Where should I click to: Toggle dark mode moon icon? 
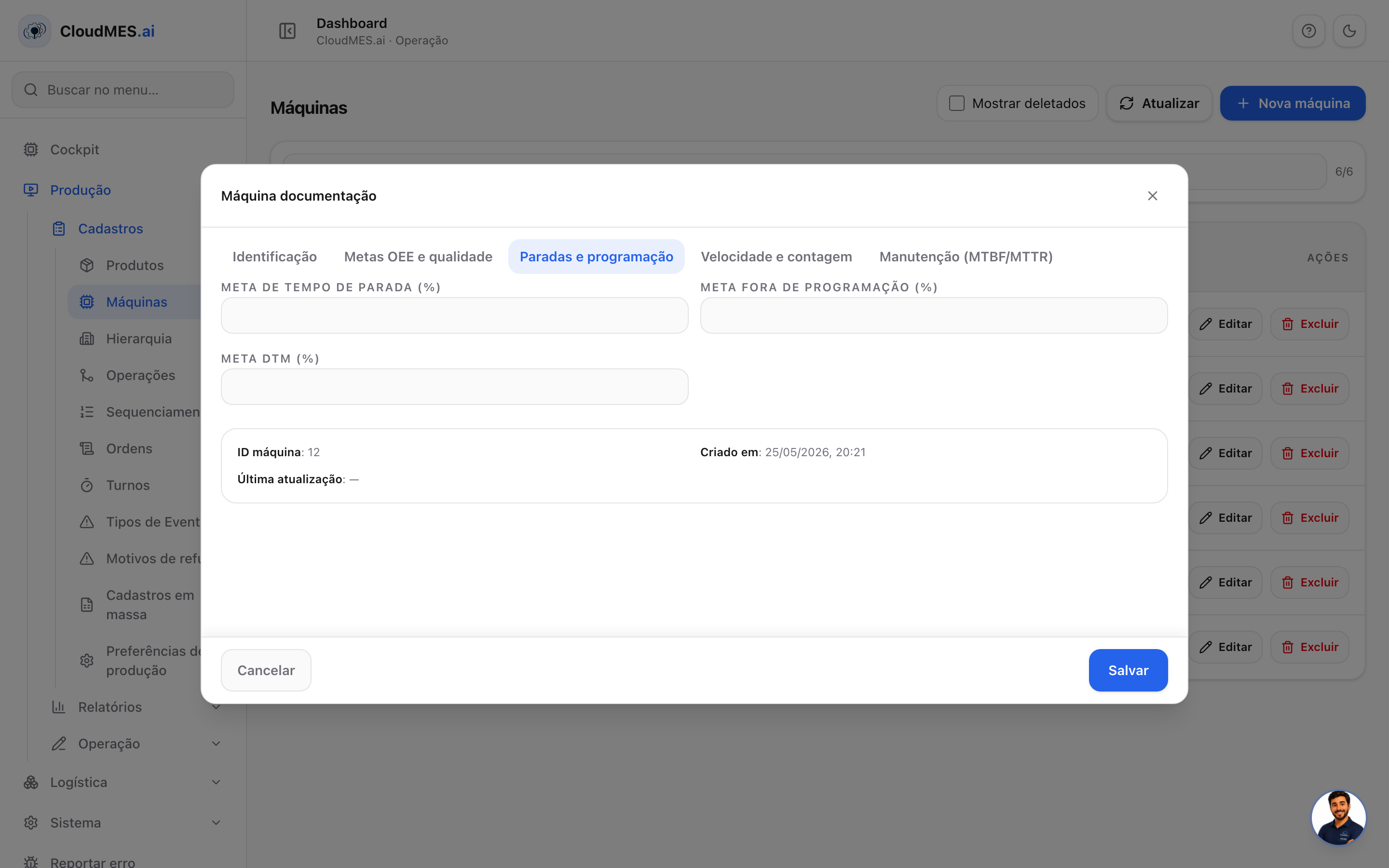coord(1349,31)
